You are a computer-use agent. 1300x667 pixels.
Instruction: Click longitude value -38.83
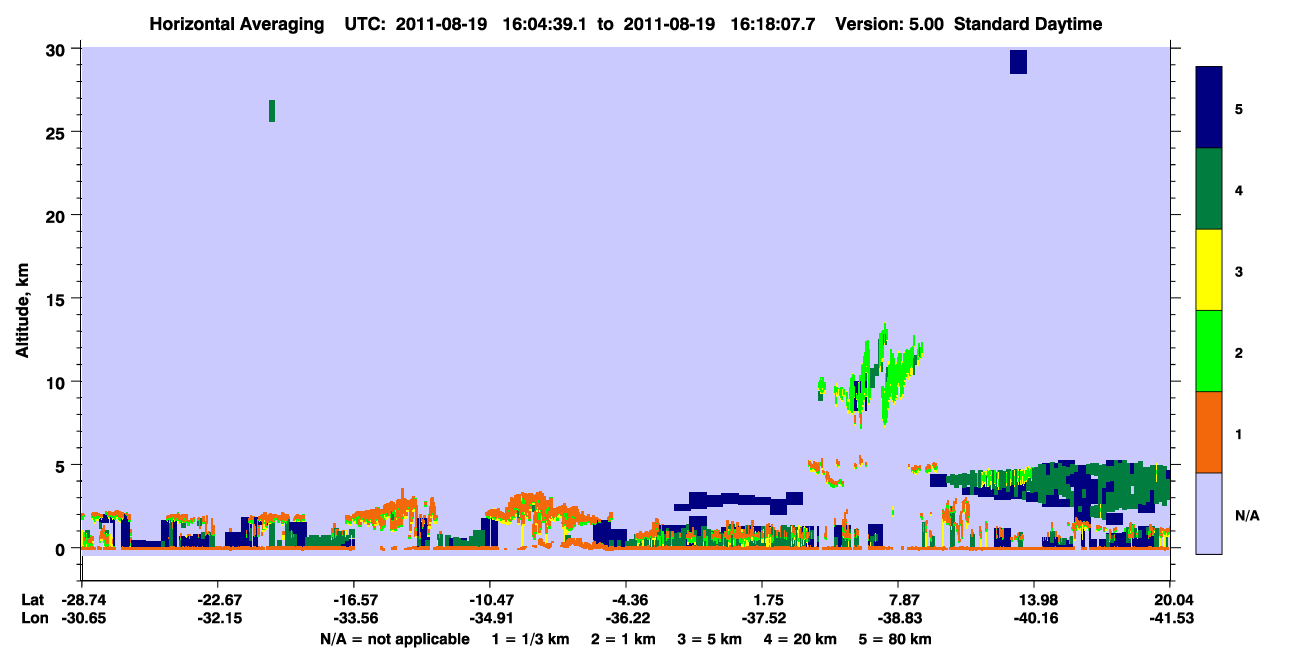click(x=898, y=618)
